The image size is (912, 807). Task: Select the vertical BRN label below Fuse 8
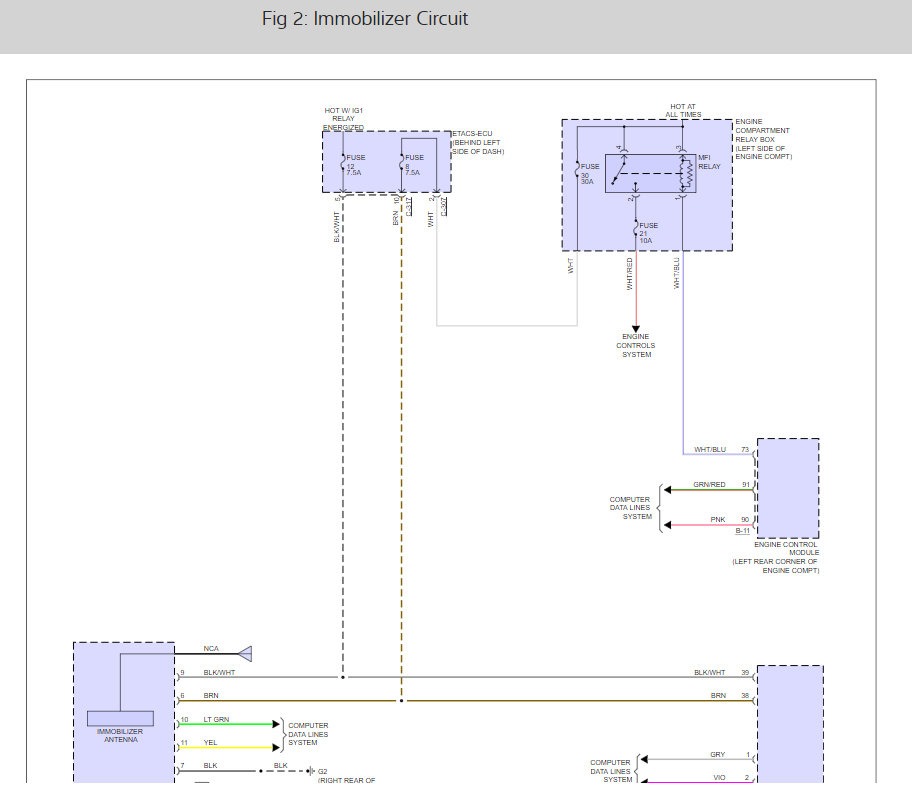(x=396, y=218)
